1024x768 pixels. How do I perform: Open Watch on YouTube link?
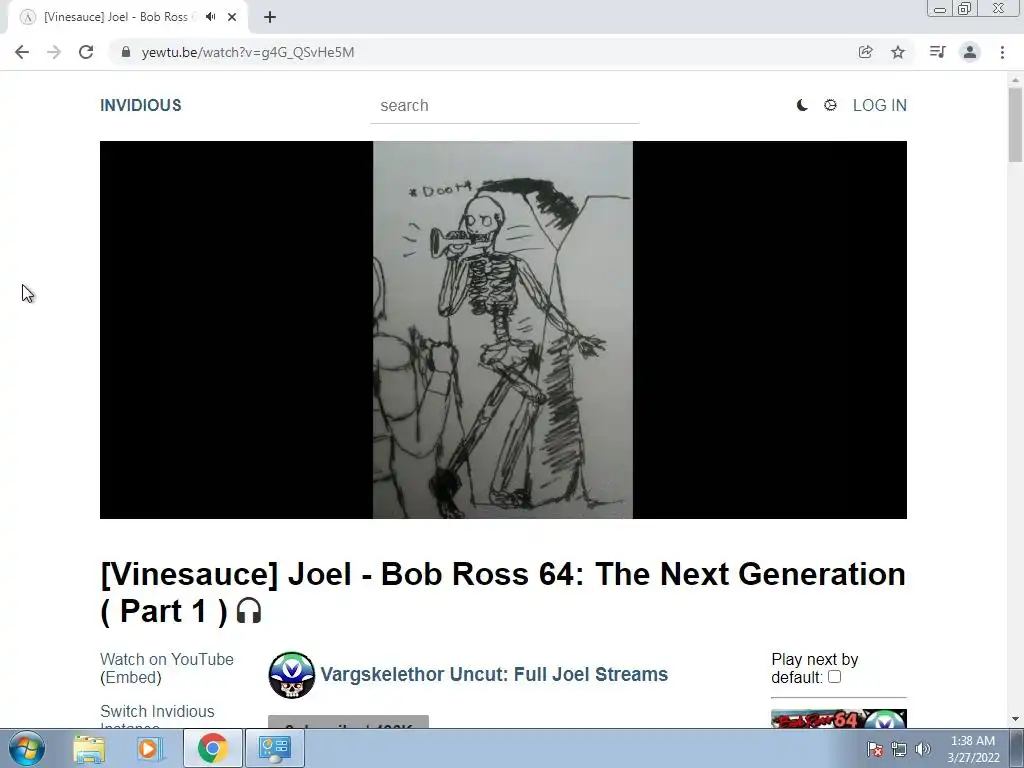167,660
